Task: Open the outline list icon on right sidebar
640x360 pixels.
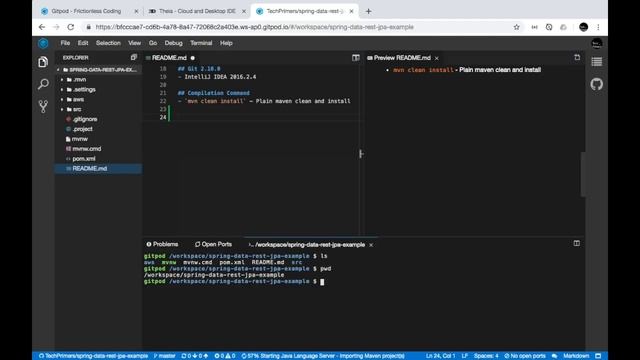Action: 596,62
